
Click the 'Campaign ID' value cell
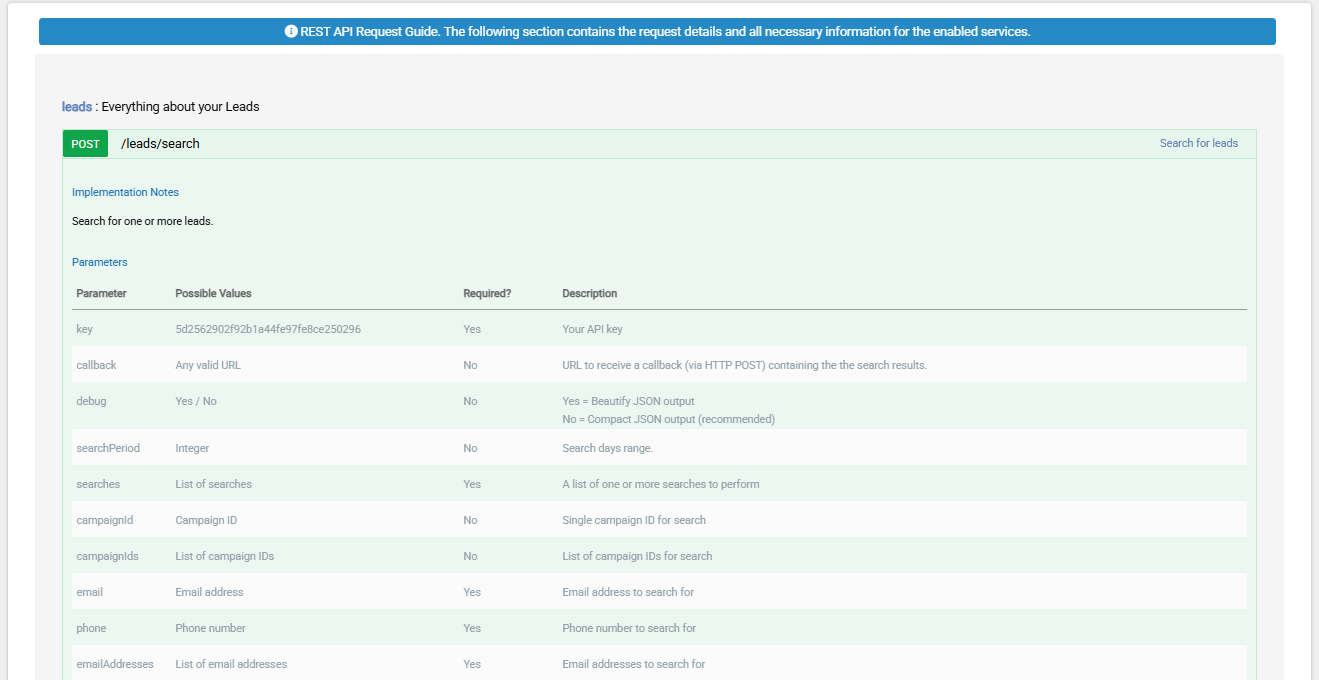click(206, 520)
